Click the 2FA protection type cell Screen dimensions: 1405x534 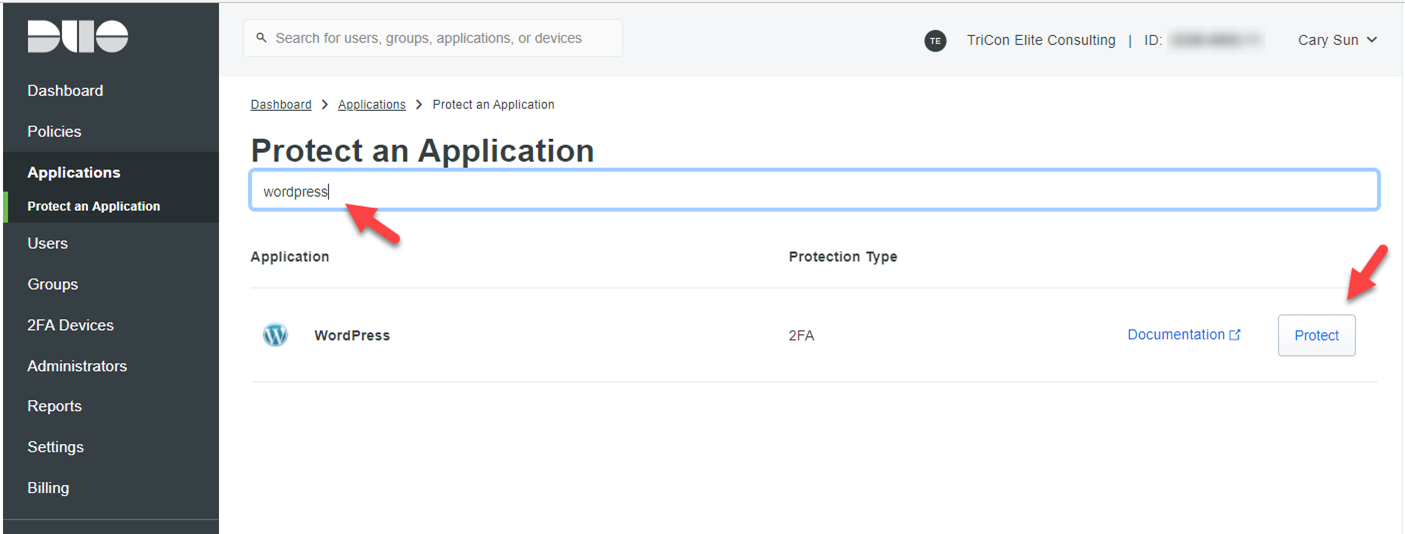coord(801,335)
